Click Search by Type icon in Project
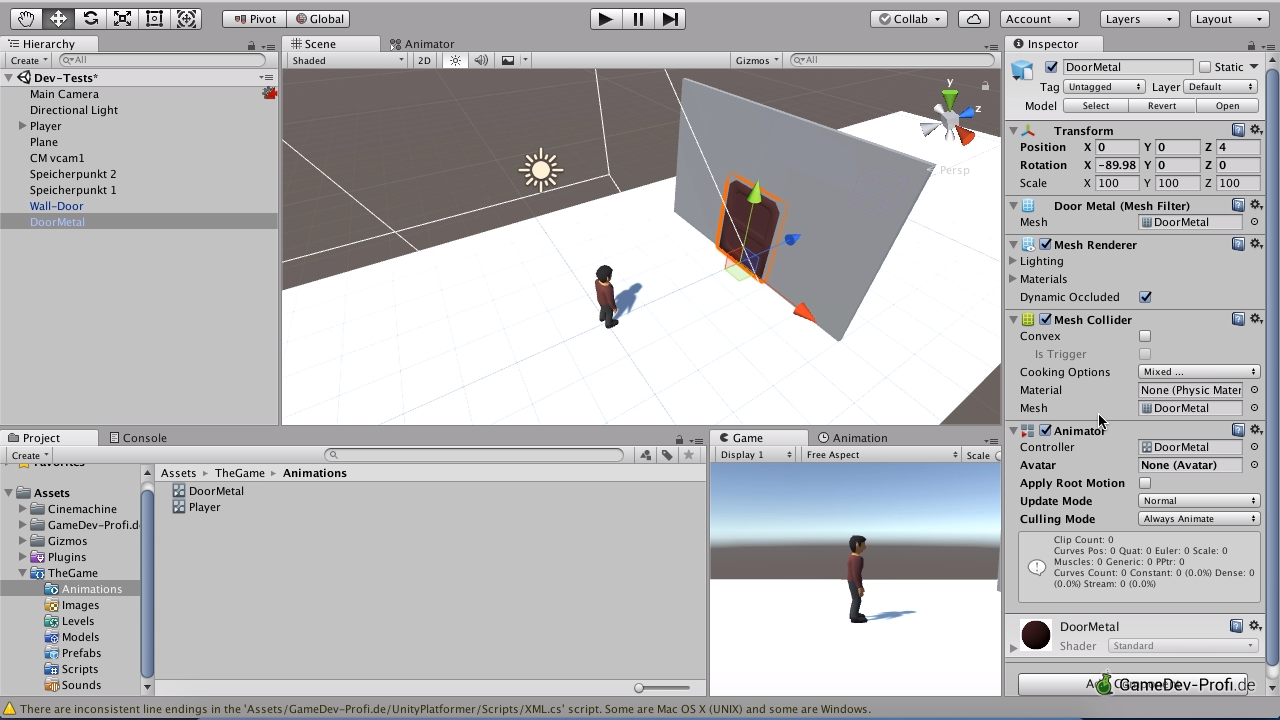This screenshot has width=1280, height=720. point(645,455)
